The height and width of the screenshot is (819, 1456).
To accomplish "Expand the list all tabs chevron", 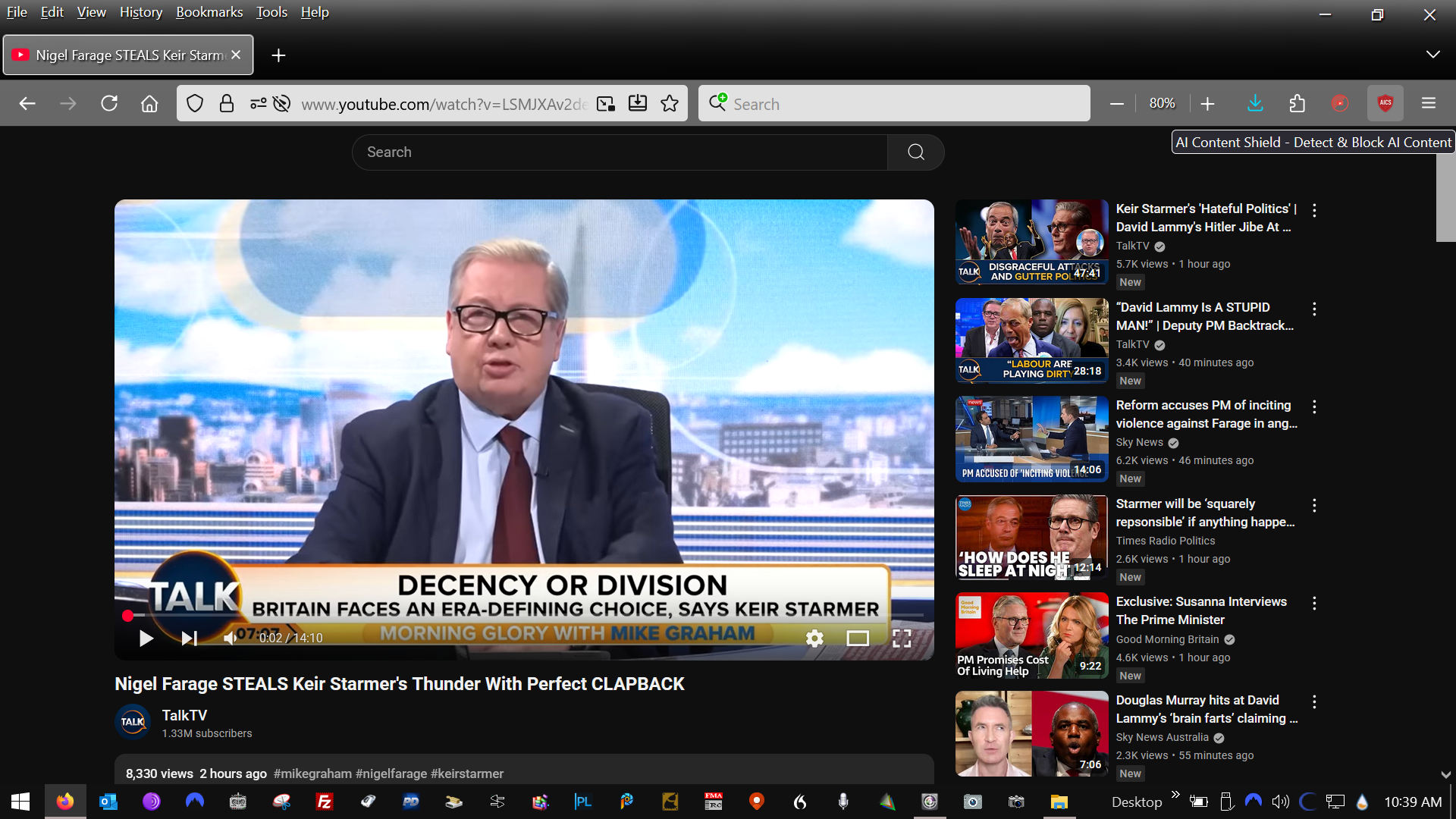I will click(1432, 55).
